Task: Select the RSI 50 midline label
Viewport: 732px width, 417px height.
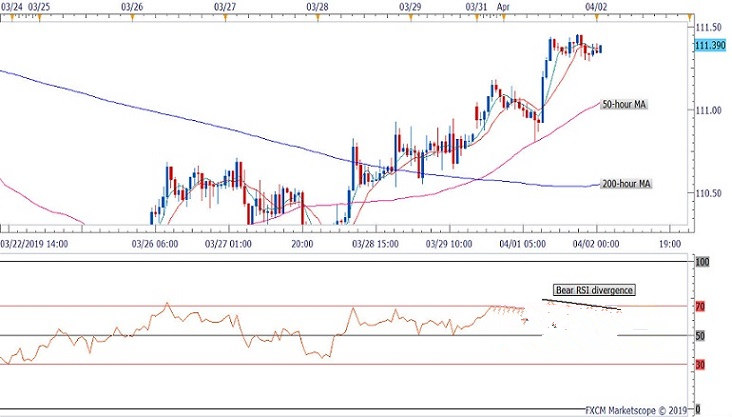Action: (x=702, y=335)
